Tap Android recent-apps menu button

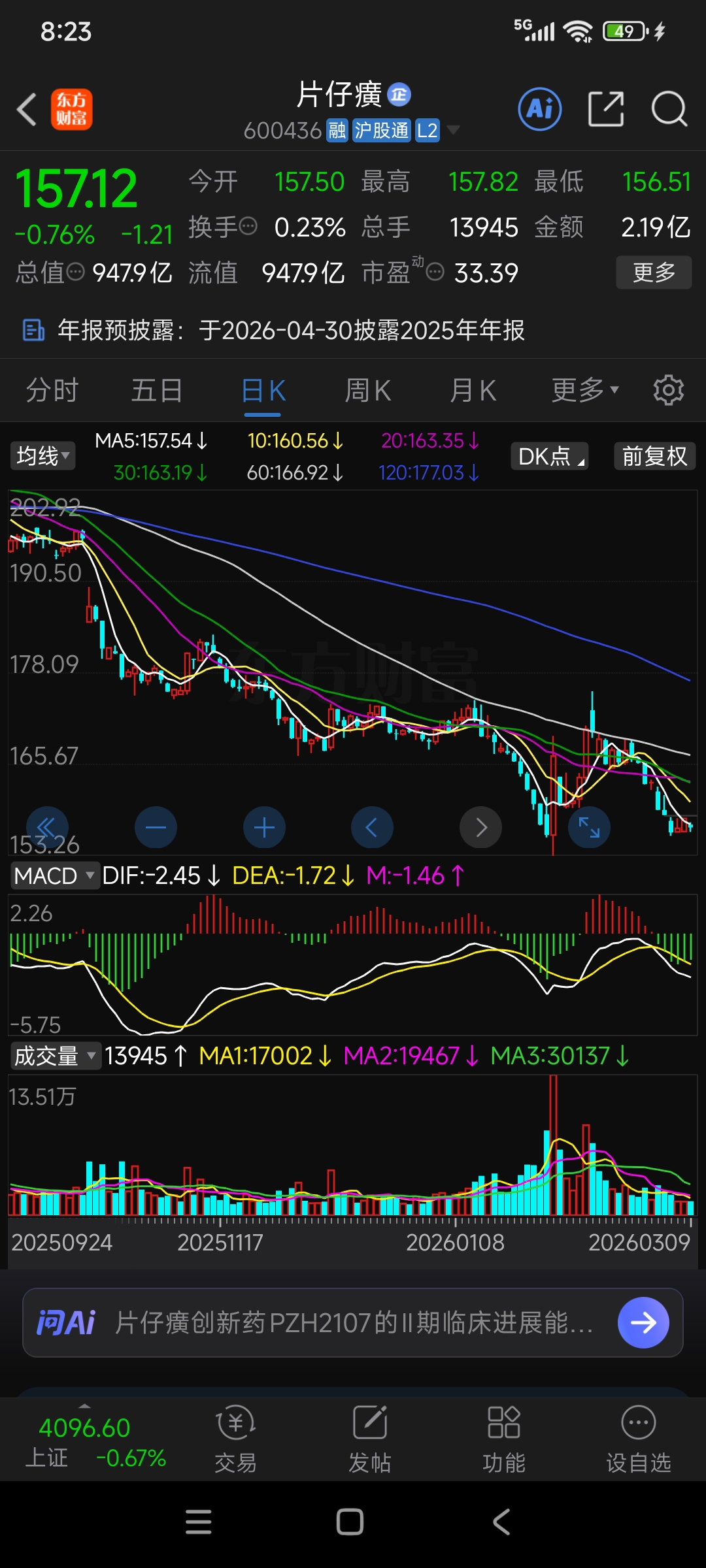pyautogui.click(x=199, y=1522)
